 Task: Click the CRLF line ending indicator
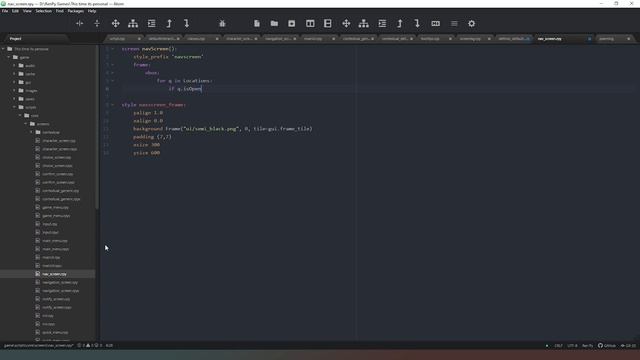pyautogui.click(x=558, y=346)
